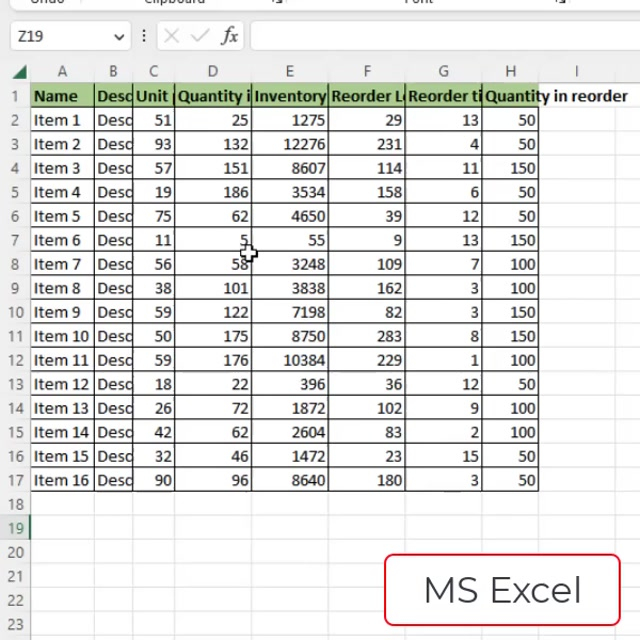Click the MS Excel label box
This screenshot has width=640, height=640.
pyautogui.click(x=502, y=590)
